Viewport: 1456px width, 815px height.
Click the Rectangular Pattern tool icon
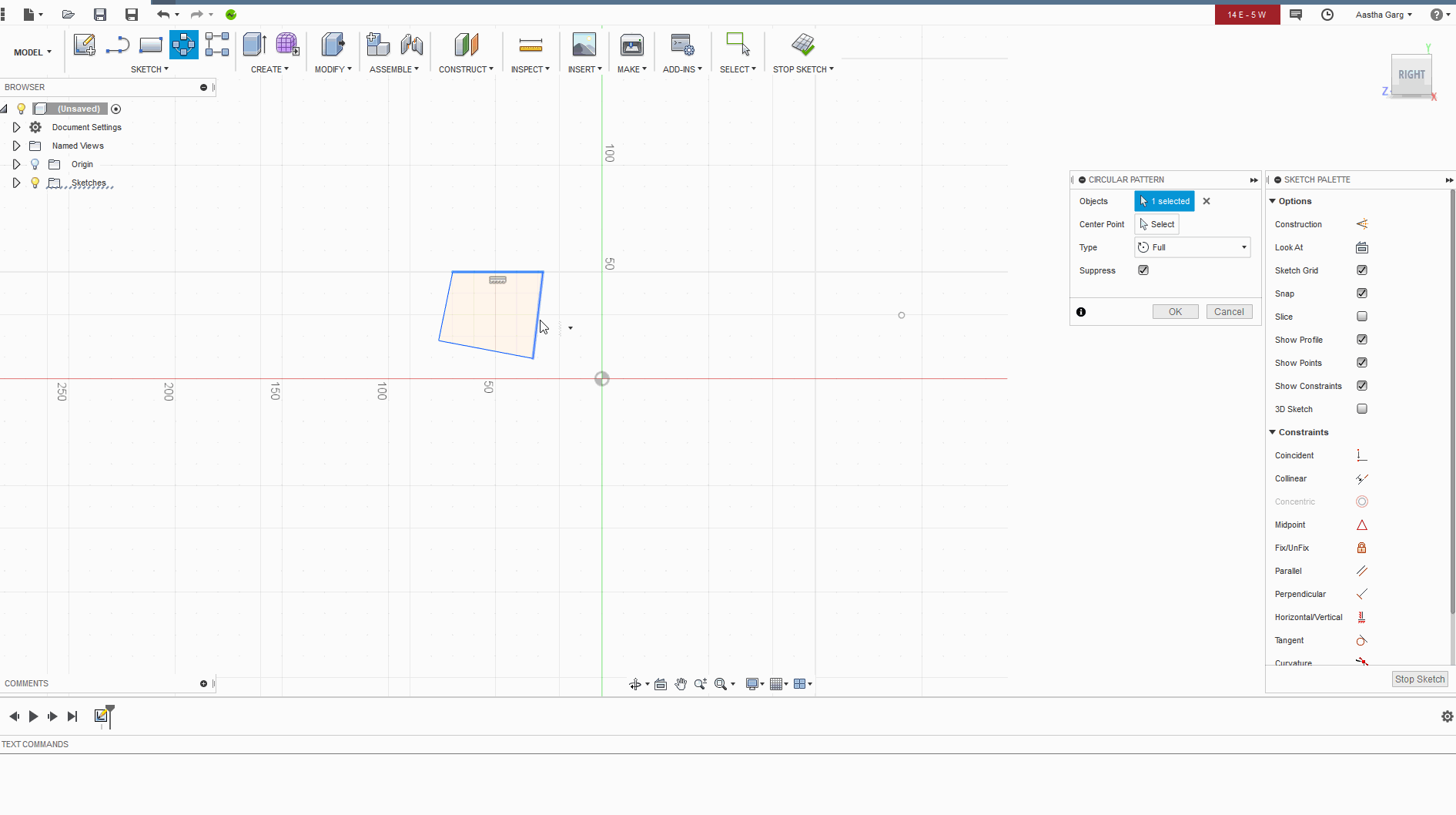(x=217, y=45)
